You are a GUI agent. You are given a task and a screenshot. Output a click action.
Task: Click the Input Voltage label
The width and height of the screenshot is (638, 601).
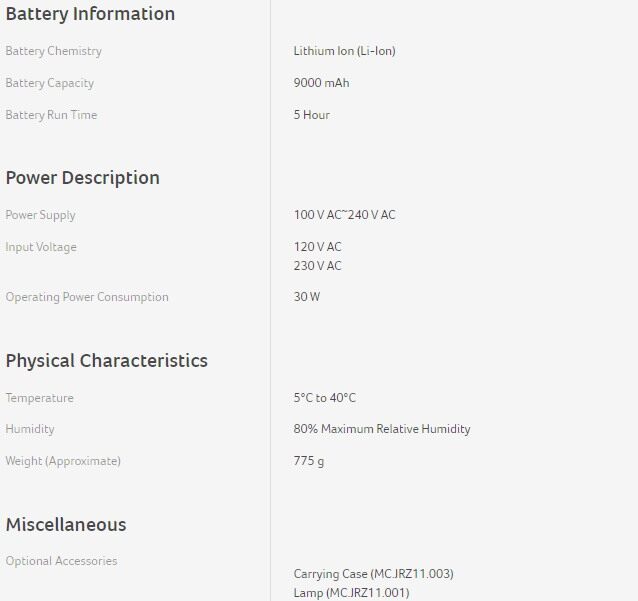pos(41,247)
